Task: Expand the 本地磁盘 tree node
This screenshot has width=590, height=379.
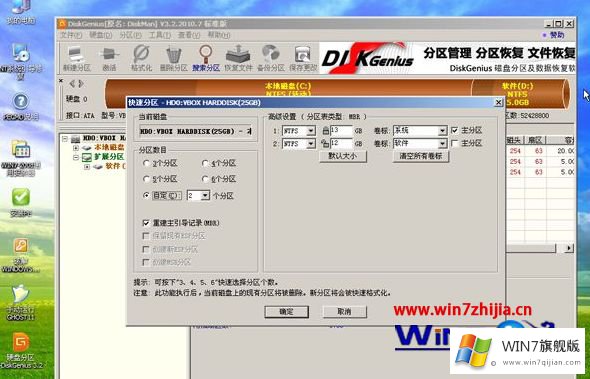Action: (x=76, y=148)
